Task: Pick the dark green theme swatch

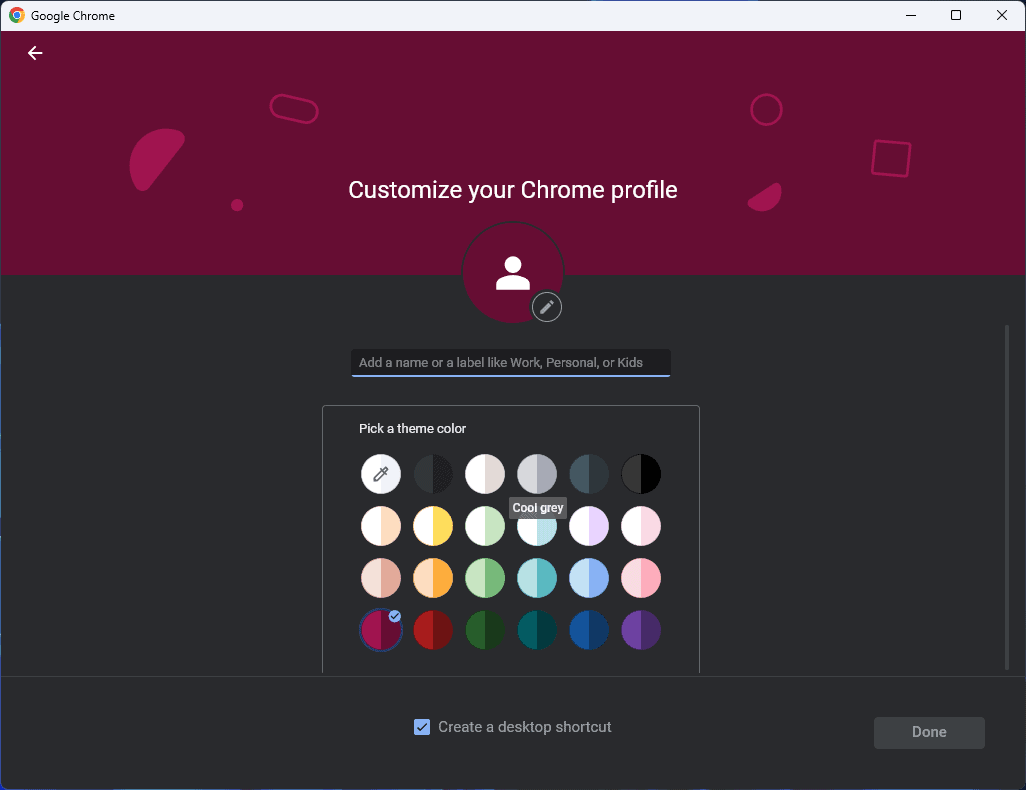Action: [x=485, y=630]
